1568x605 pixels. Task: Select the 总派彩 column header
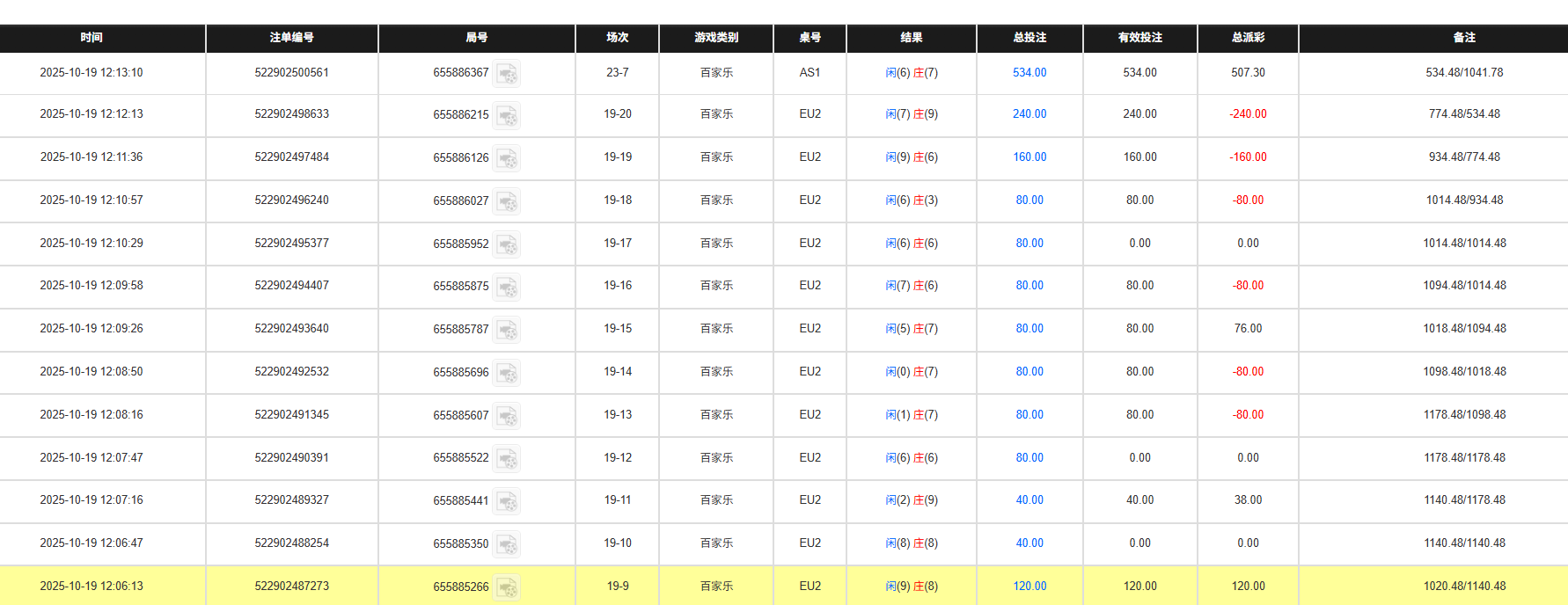click(x=1248, y=38)
